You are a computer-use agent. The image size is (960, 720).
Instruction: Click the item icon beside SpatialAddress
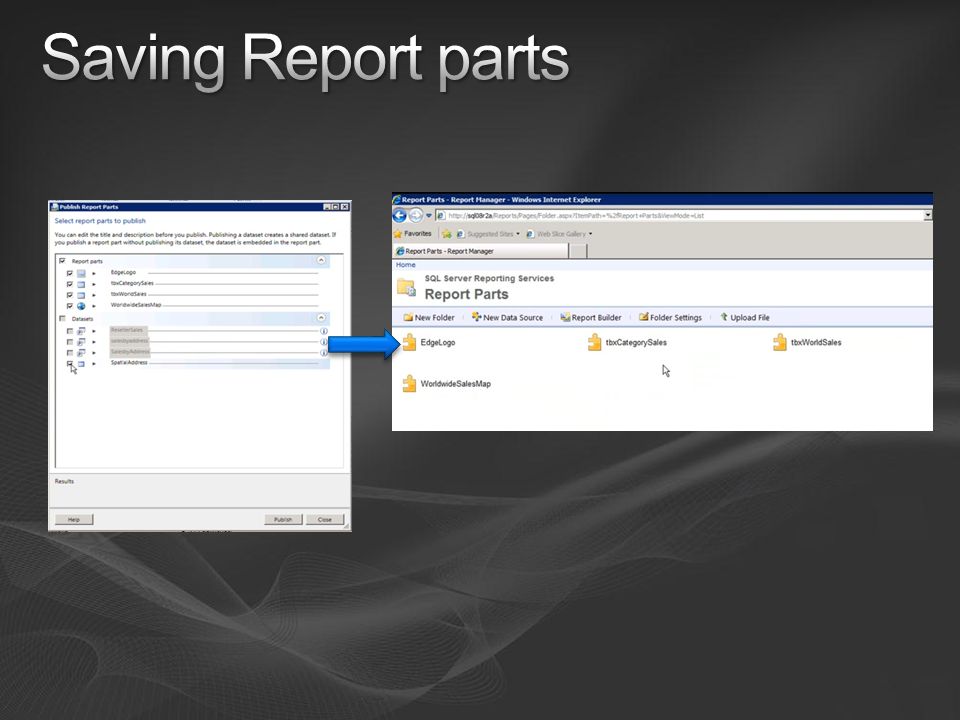click(81, 364)
